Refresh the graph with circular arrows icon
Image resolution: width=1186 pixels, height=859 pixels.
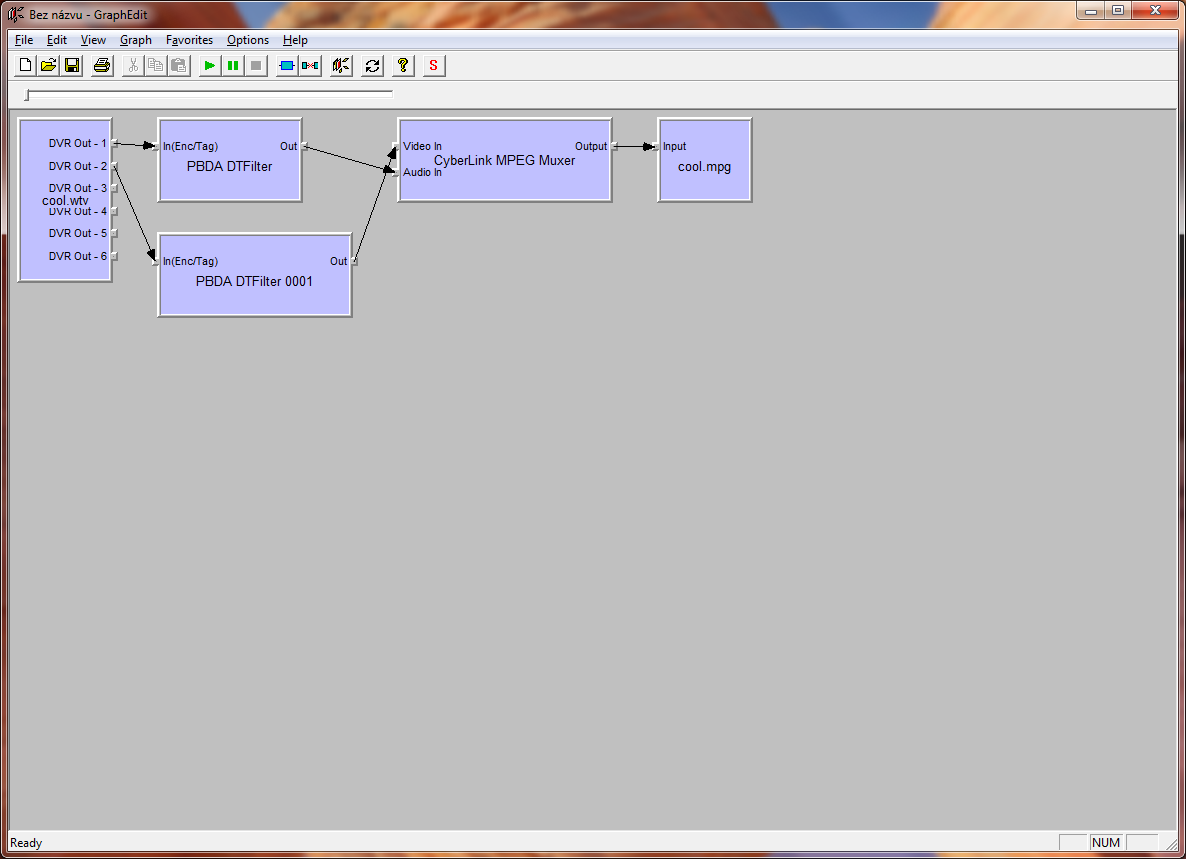tap(372, 66)
